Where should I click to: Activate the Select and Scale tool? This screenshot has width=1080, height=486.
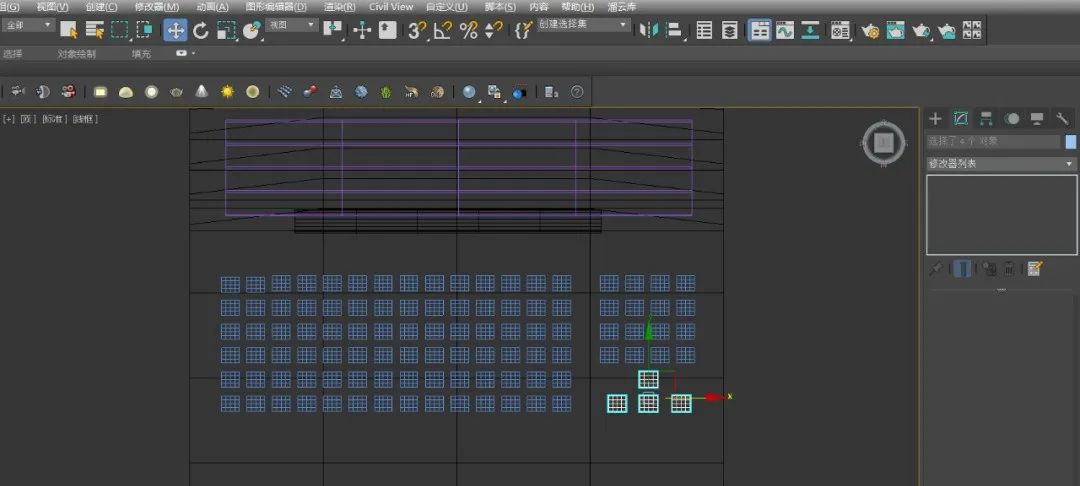(x=226, y=30)
